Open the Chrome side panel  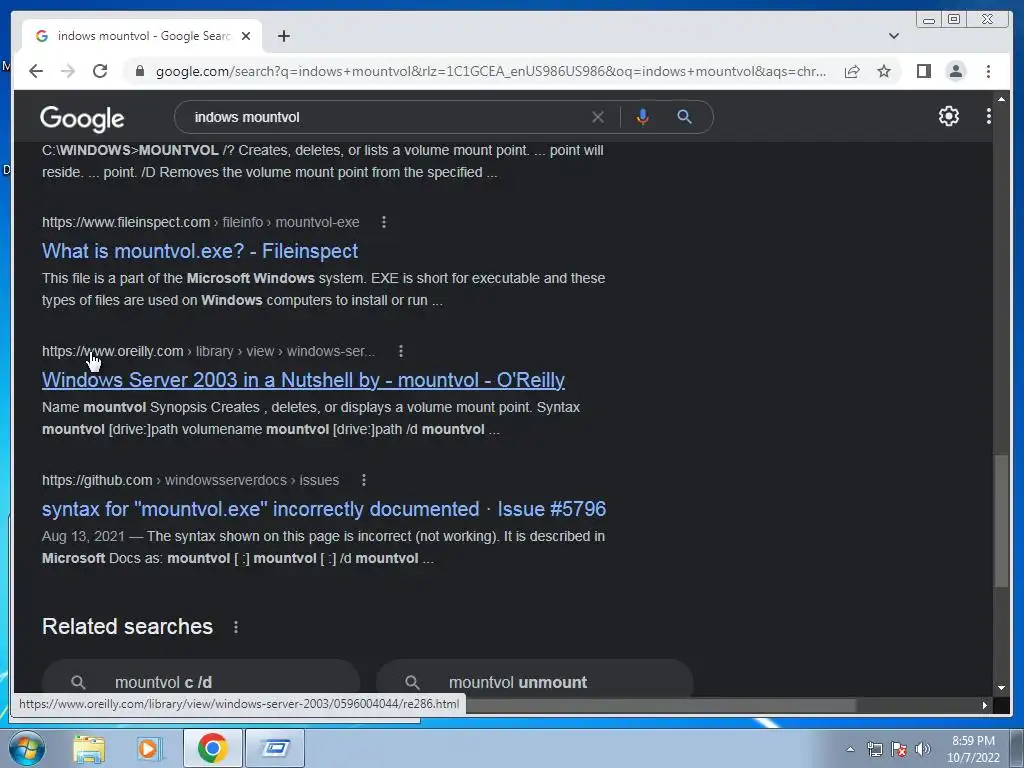pyautogui.click(x=923, y=71)
